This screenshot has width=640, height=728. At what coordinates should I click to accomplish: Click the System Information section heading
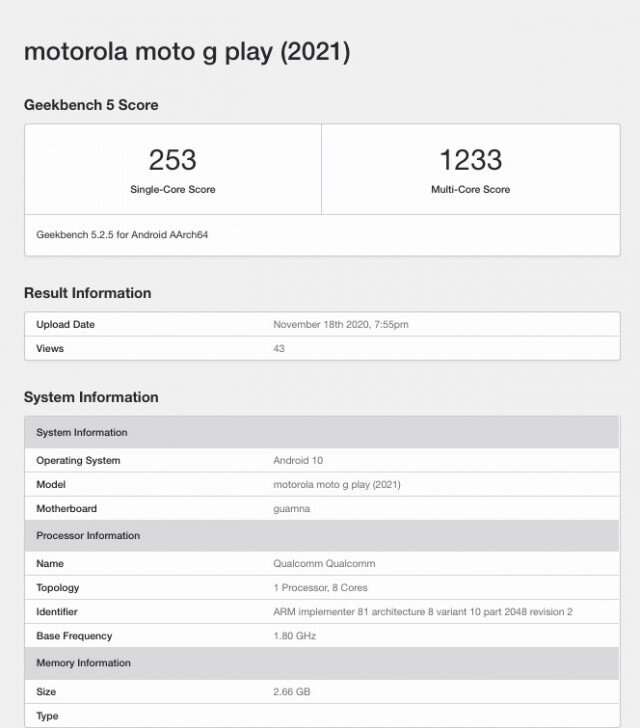click(x=91, y=397)
